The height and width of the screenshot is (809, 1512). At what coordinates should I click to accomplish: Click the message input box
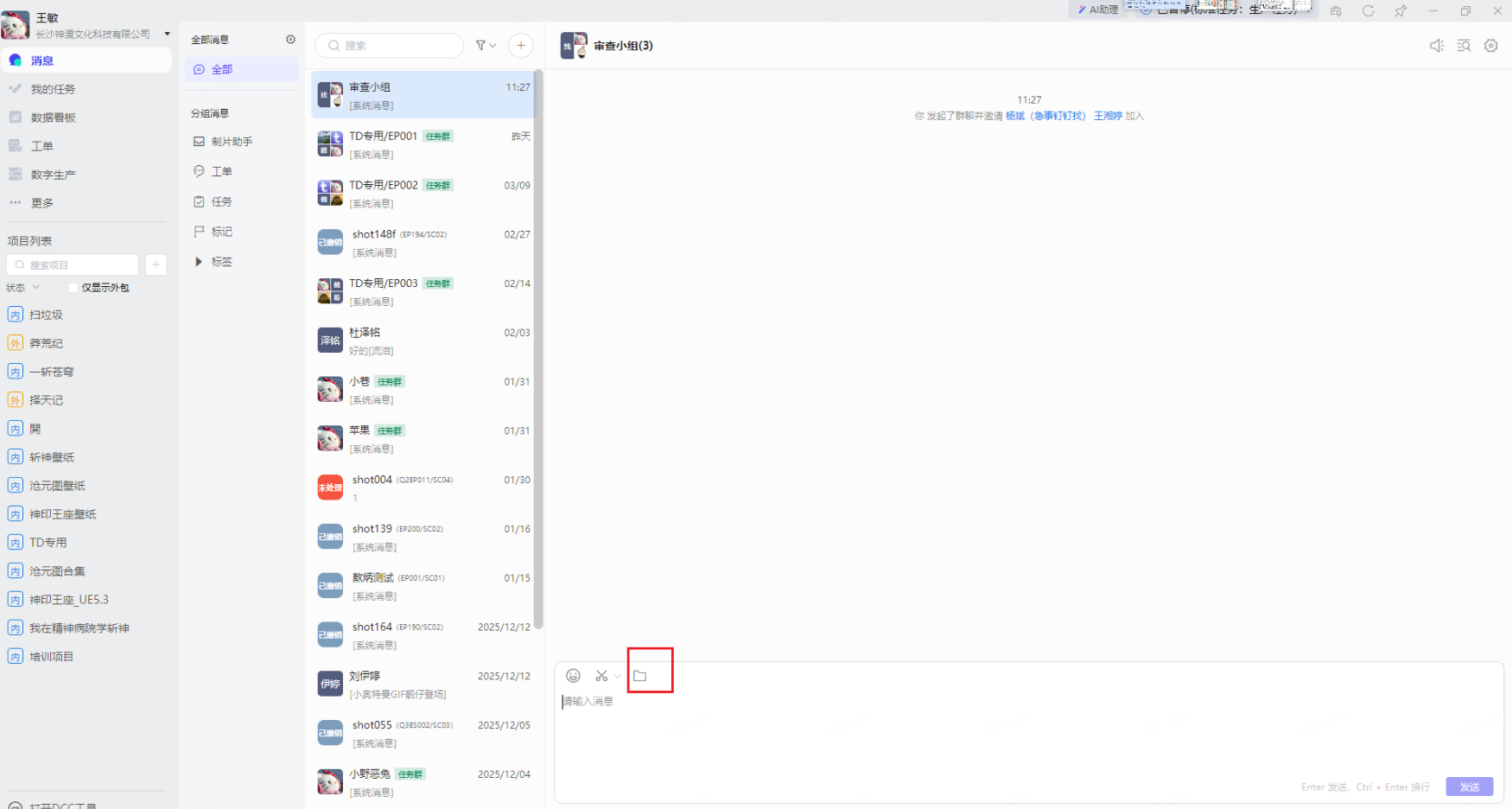coord(1028,735)
